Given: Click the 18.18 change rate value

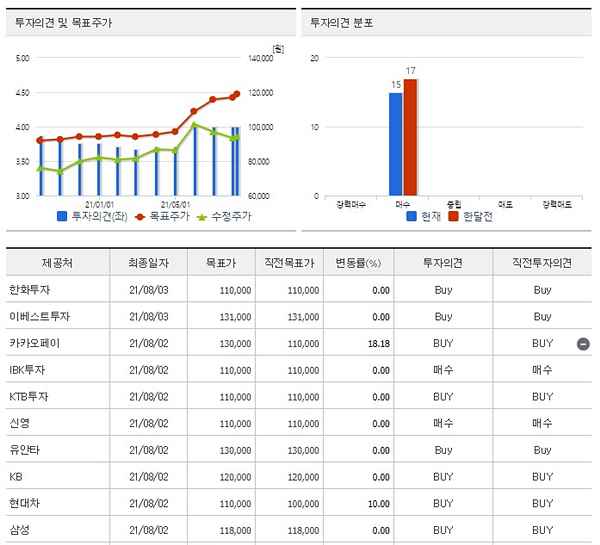Looking at the screenshot, I should coord(379,344).
